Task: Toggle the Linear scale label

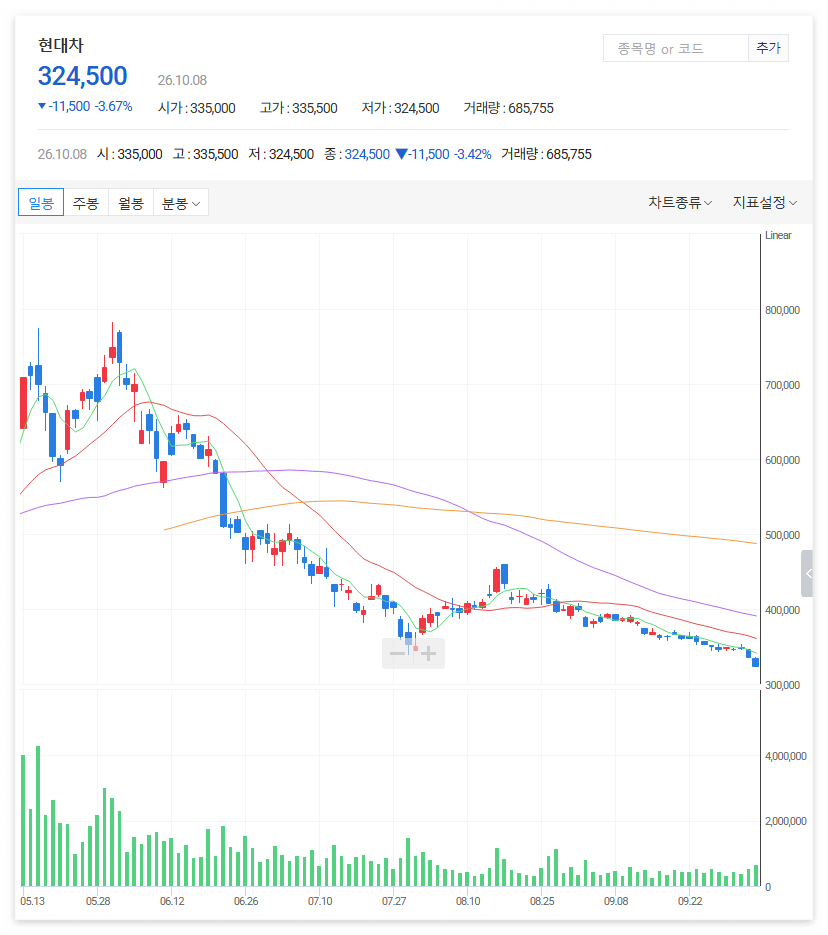Action: pyautogui.click(x=778, y=236)
